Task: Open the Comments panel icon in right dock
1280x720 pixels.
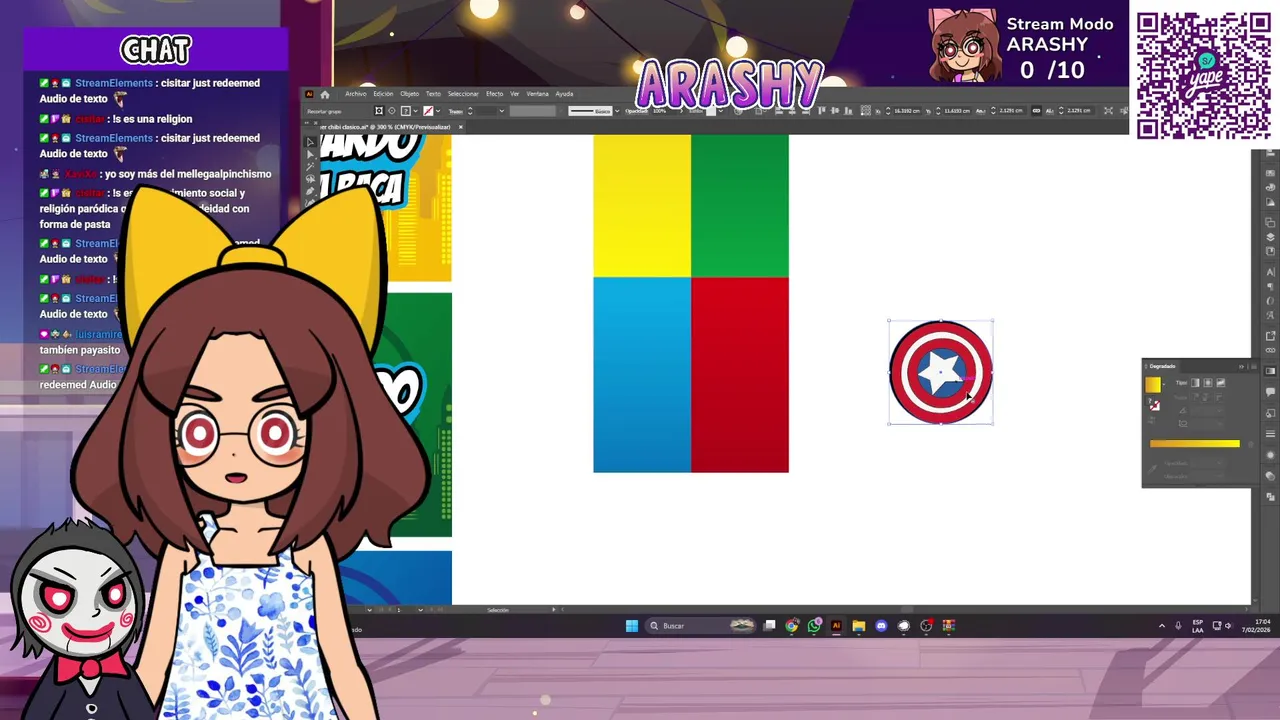Action: click(1271, 392)
